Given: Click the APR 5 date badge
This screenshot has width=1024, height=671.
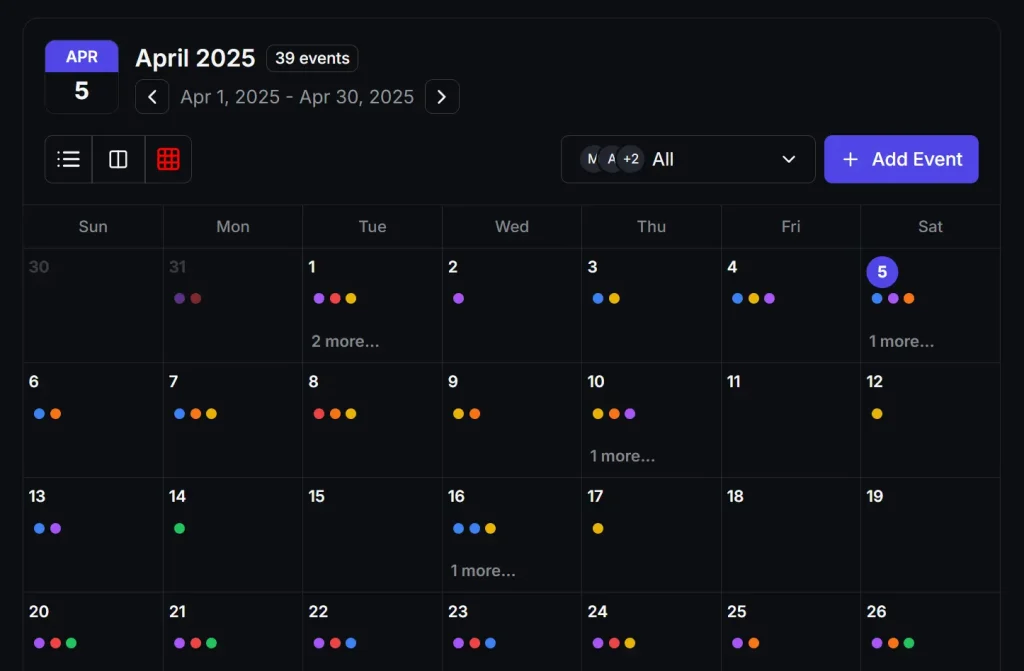Looking at the screenshot, I should (x=81, y=76).
